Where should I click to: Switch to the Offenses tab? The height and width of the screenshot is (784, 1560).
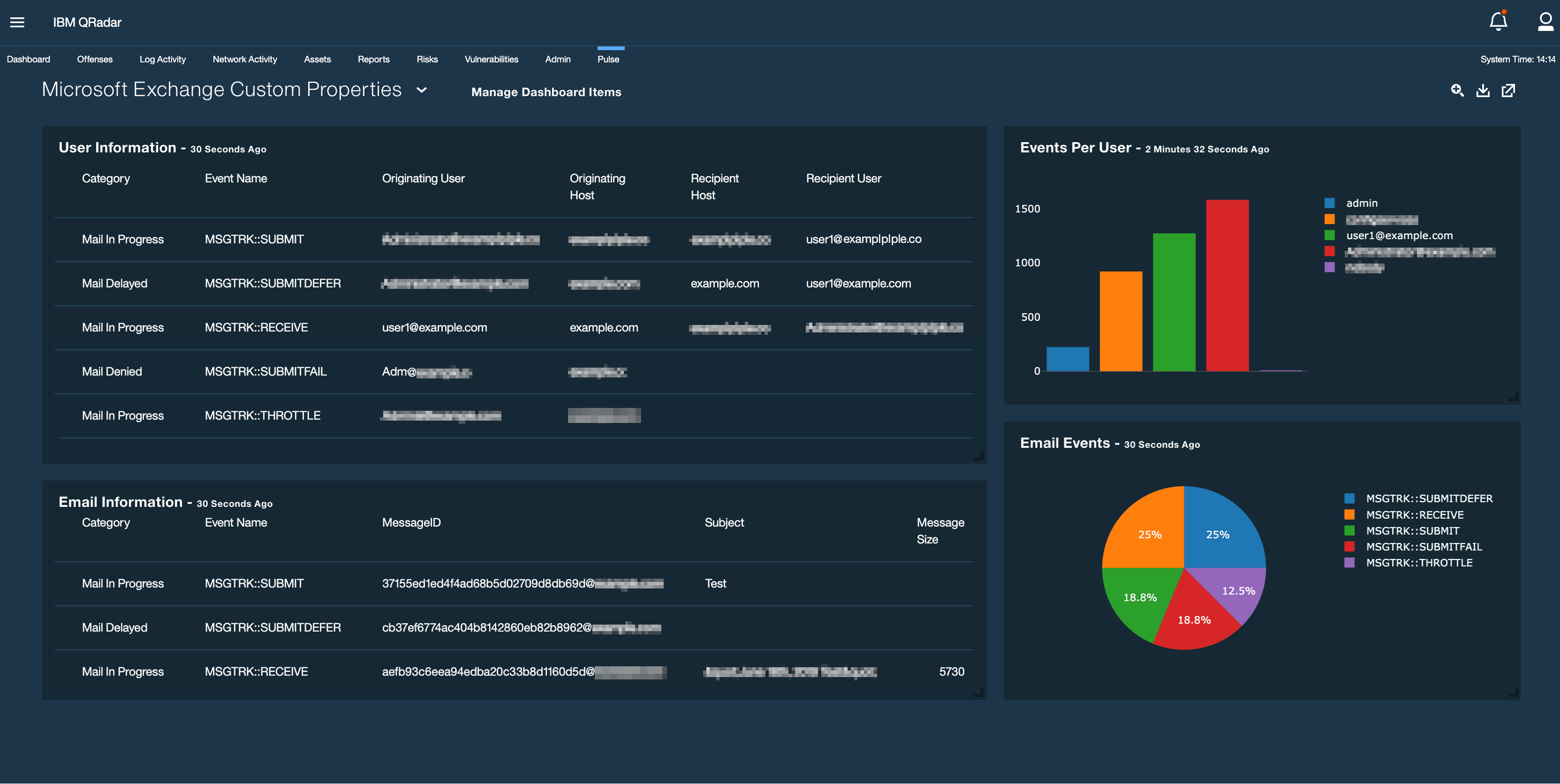[x=94, y=59]
